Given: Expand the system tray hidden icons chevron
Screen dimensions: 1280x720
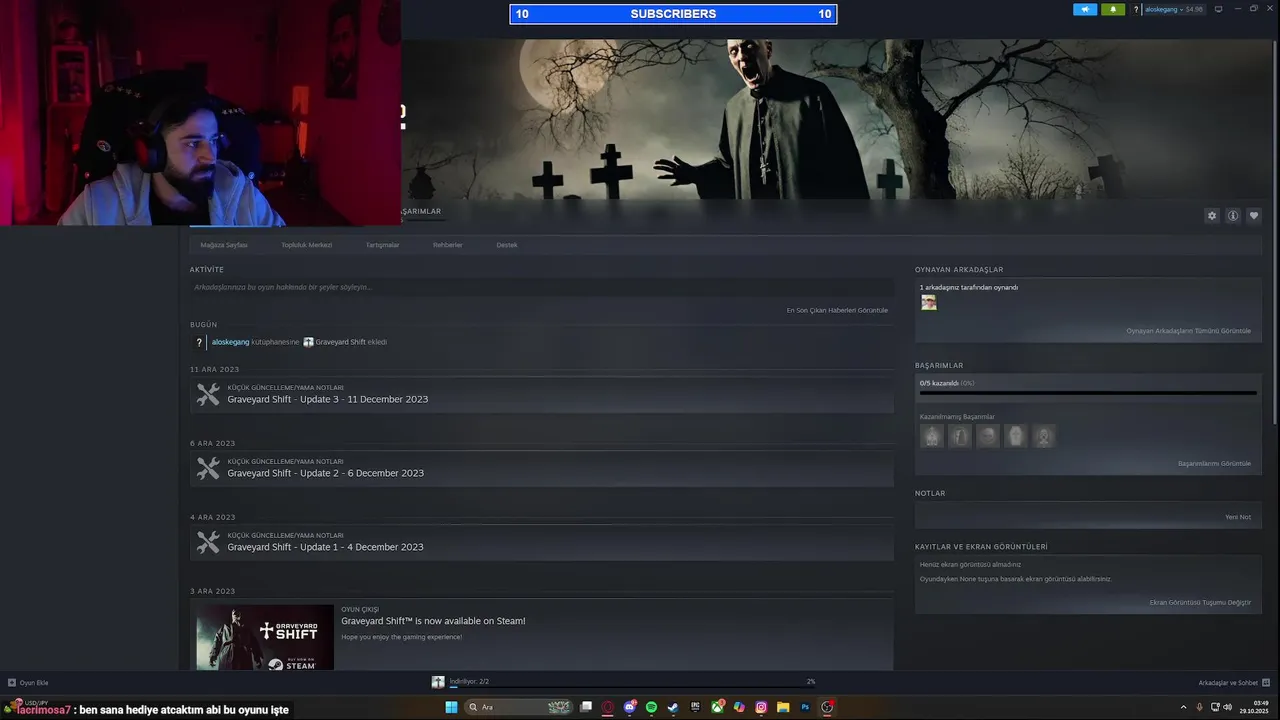Looking at the screenshot, I should [1185, 707].
